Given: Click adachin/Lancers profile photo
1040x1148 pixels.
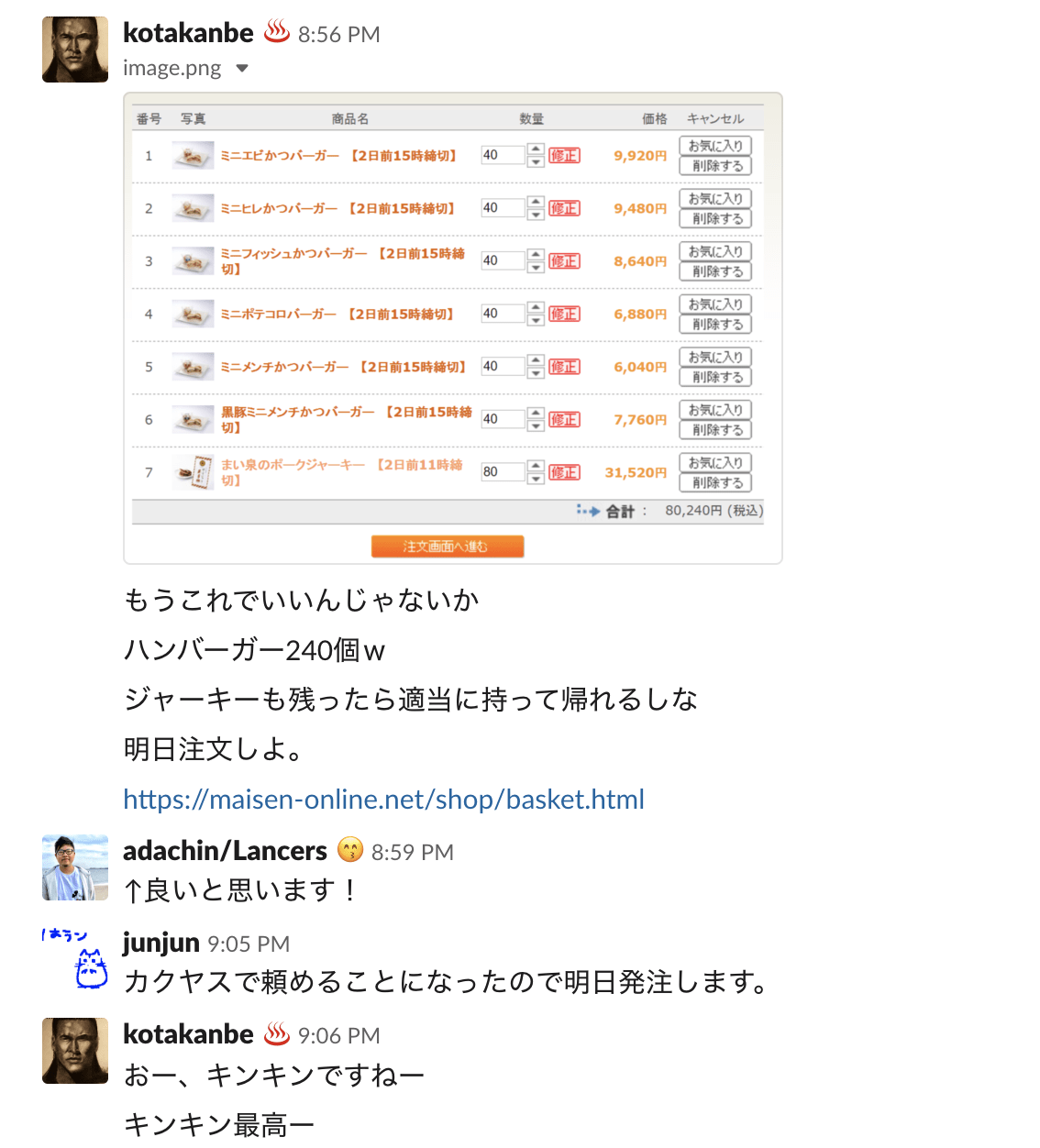Looking at the screenshot, I should pyautogui.click(x=75, y=867).
